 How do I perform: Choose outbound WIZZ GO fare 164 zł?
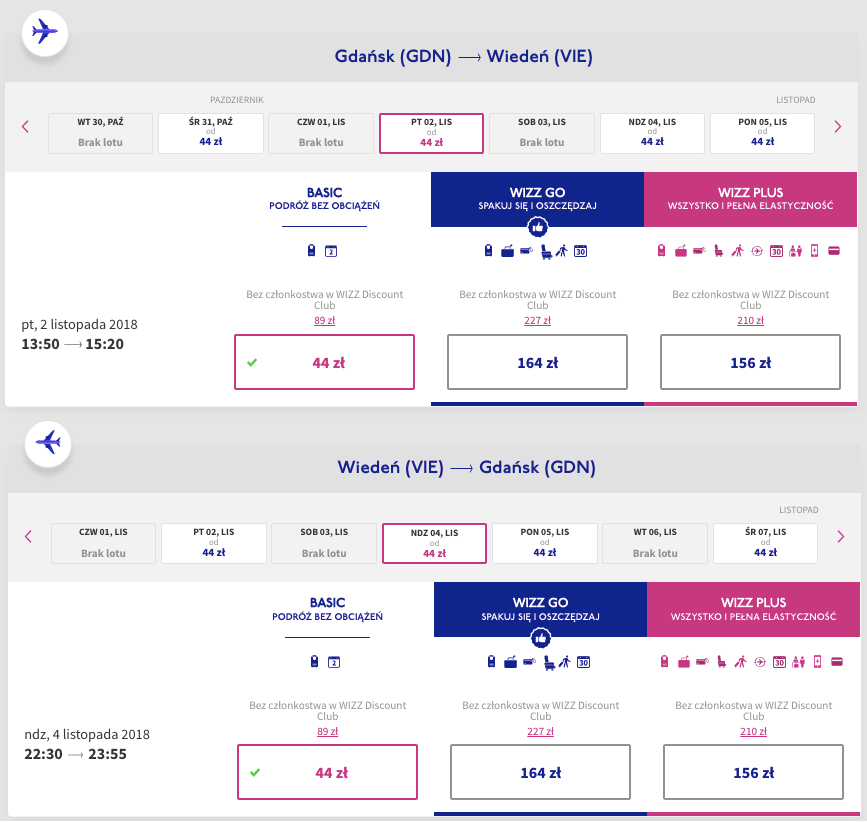[x=537, y=362]
